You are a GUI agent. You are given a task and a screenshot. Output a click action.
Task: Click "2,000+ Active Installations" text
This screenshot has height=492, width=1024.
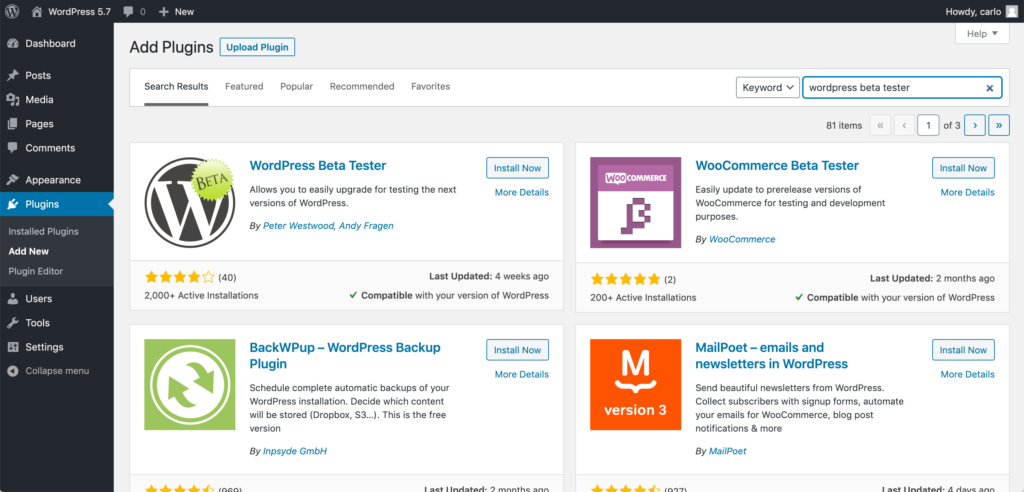click(x=201, y=295)
